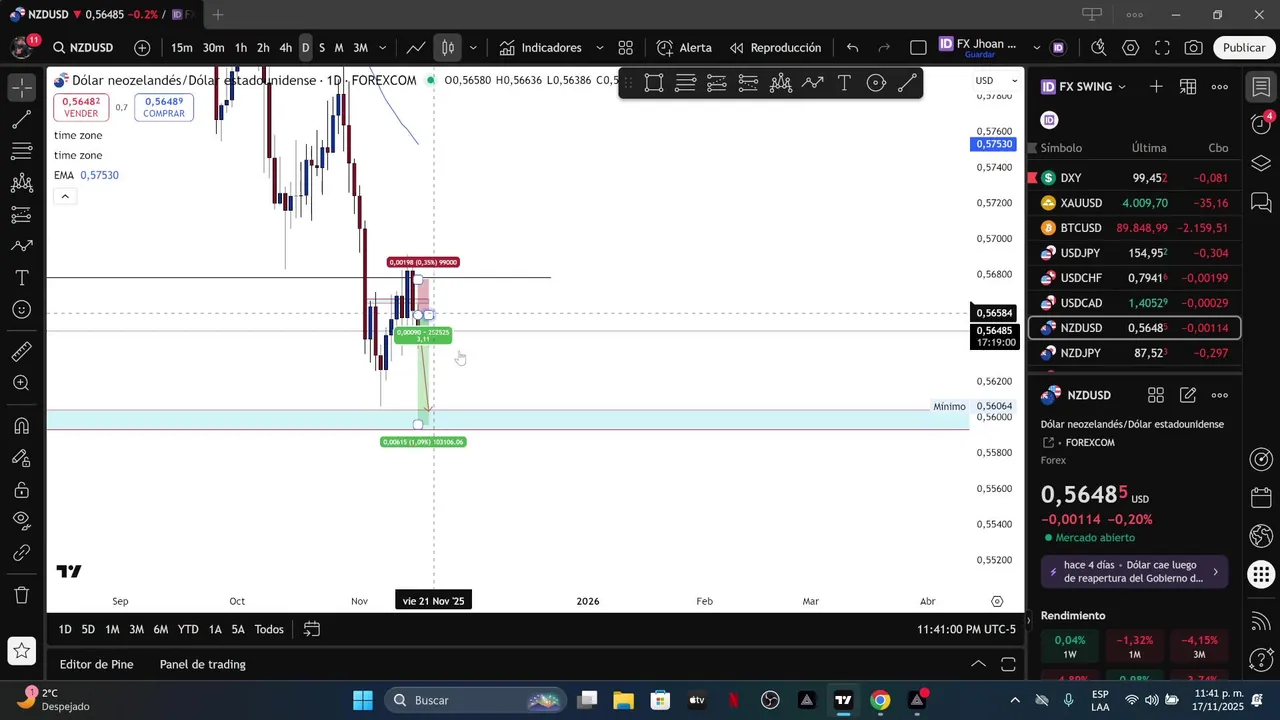Click the zoom in magnifier tool
The height and width of the screenshot is (720, 1280).
pos(21,383)
